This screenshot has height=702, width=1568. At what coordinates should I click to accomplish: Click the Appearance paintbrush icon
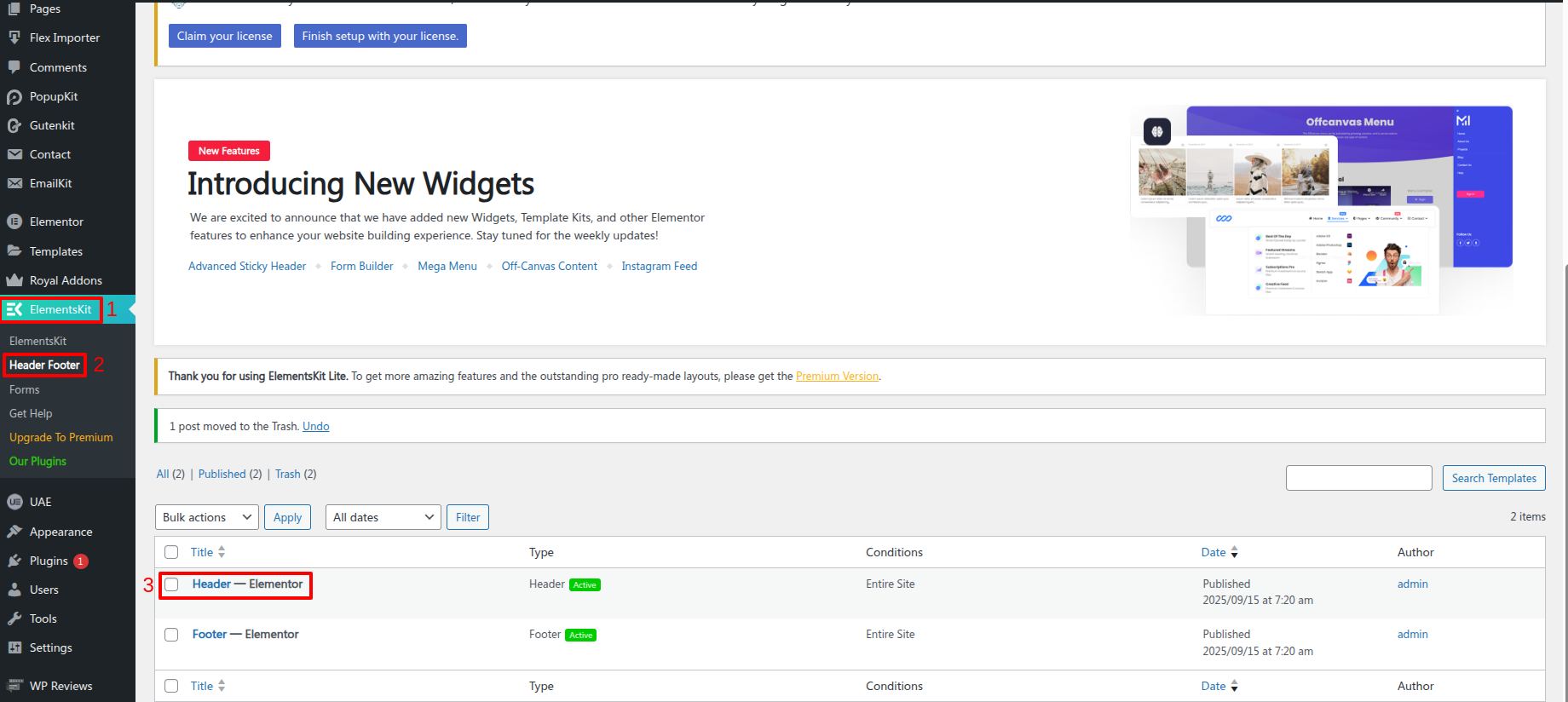click(14, 532)
